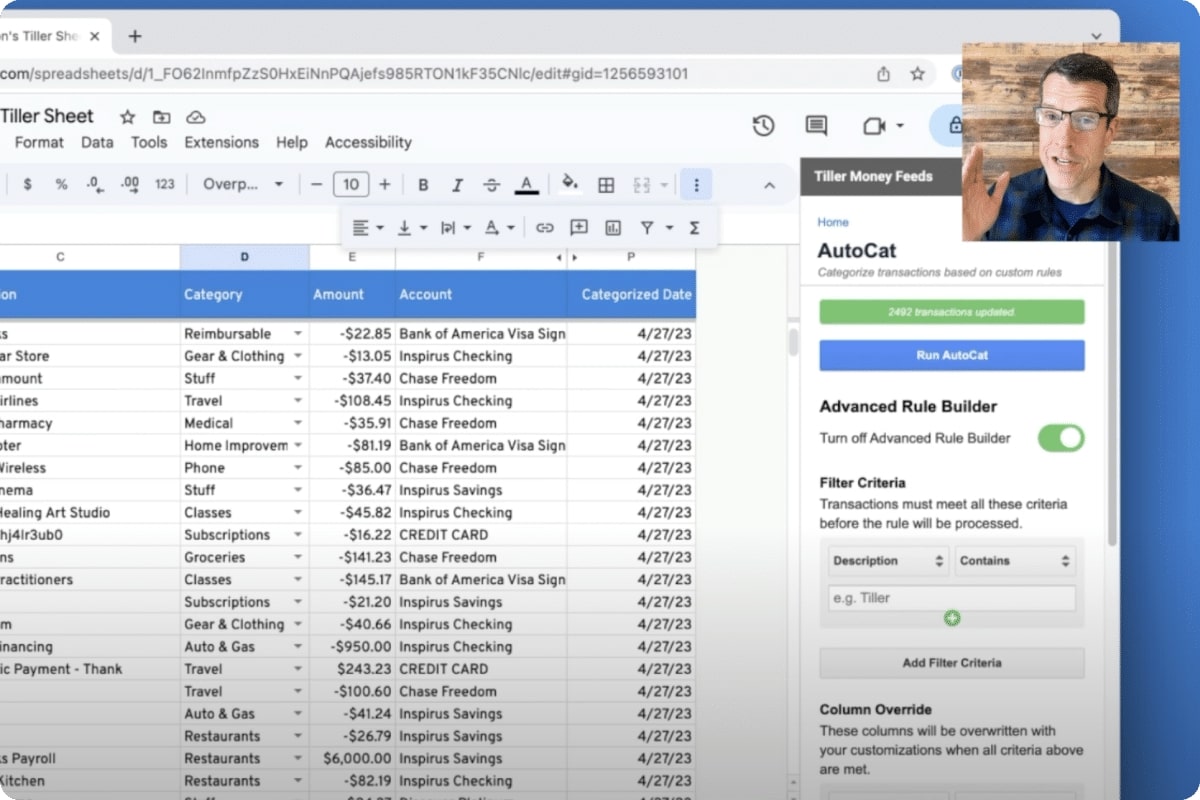Image resolution: width=1200 pixels, height=800 pixels.
Task: Toggle italic formatting
Action: [x=457, y=185]
